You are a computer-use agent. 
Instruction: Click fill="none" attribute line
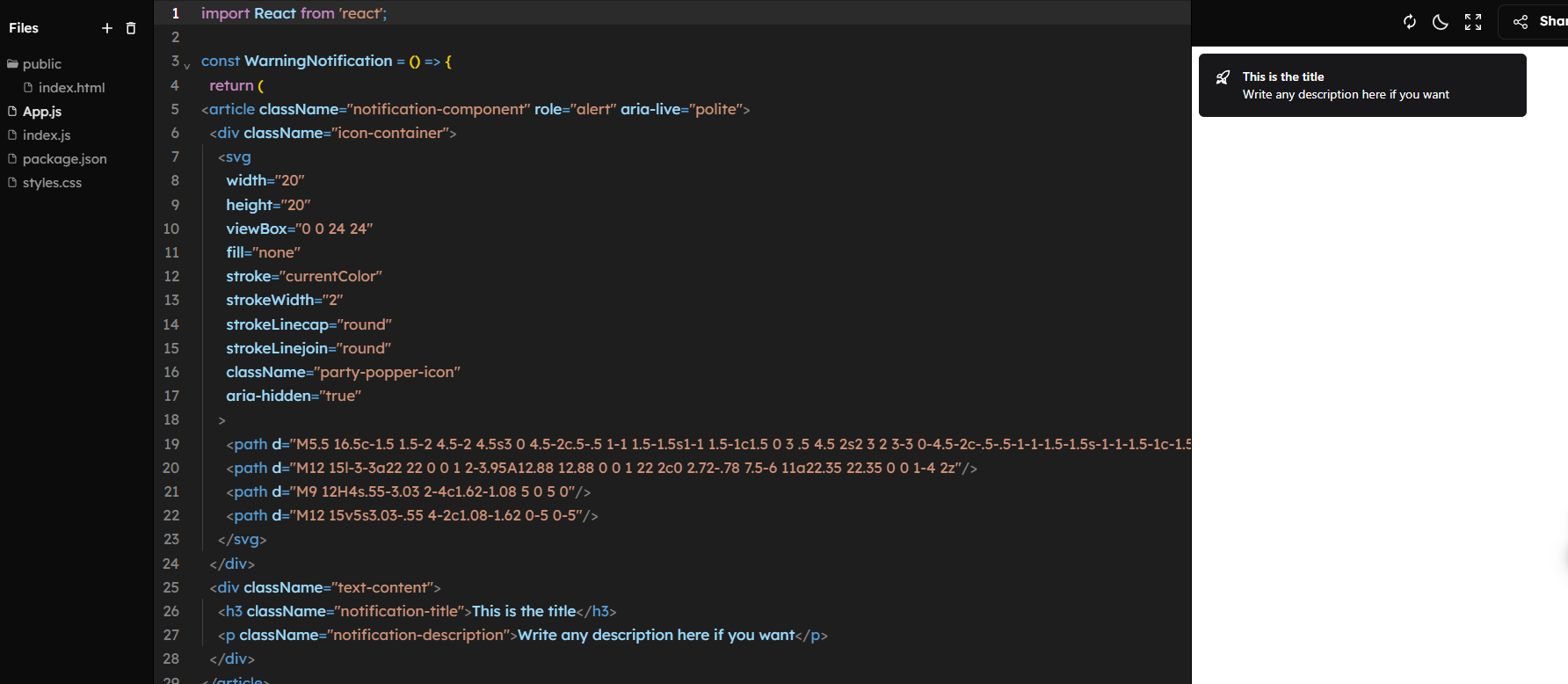click(x=264, y=252)
